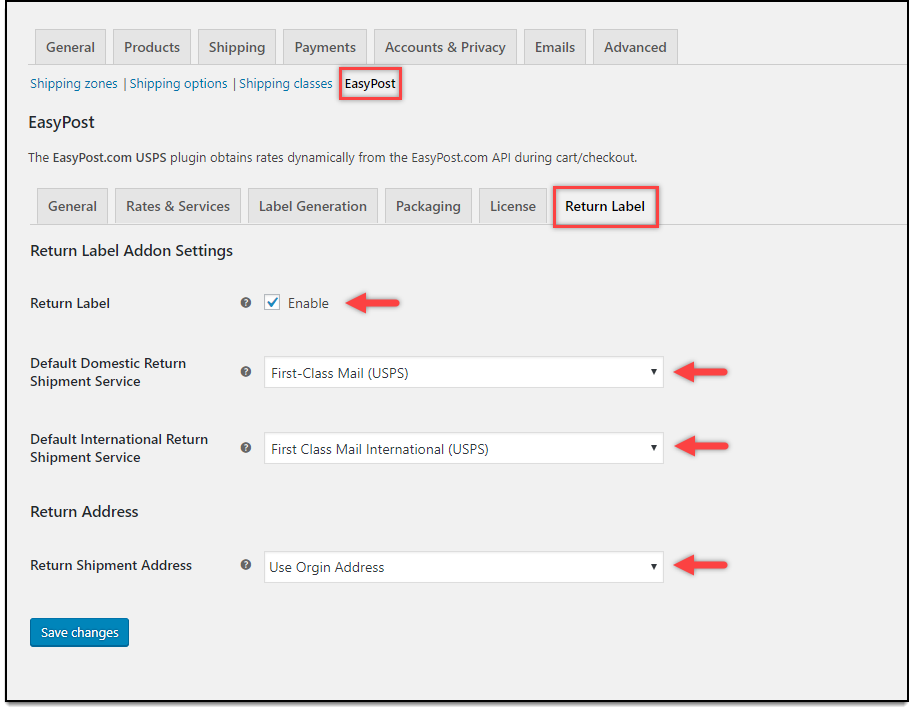Open the Products tab
Screen dimensions: 914x712
click(x=152, y=47)
